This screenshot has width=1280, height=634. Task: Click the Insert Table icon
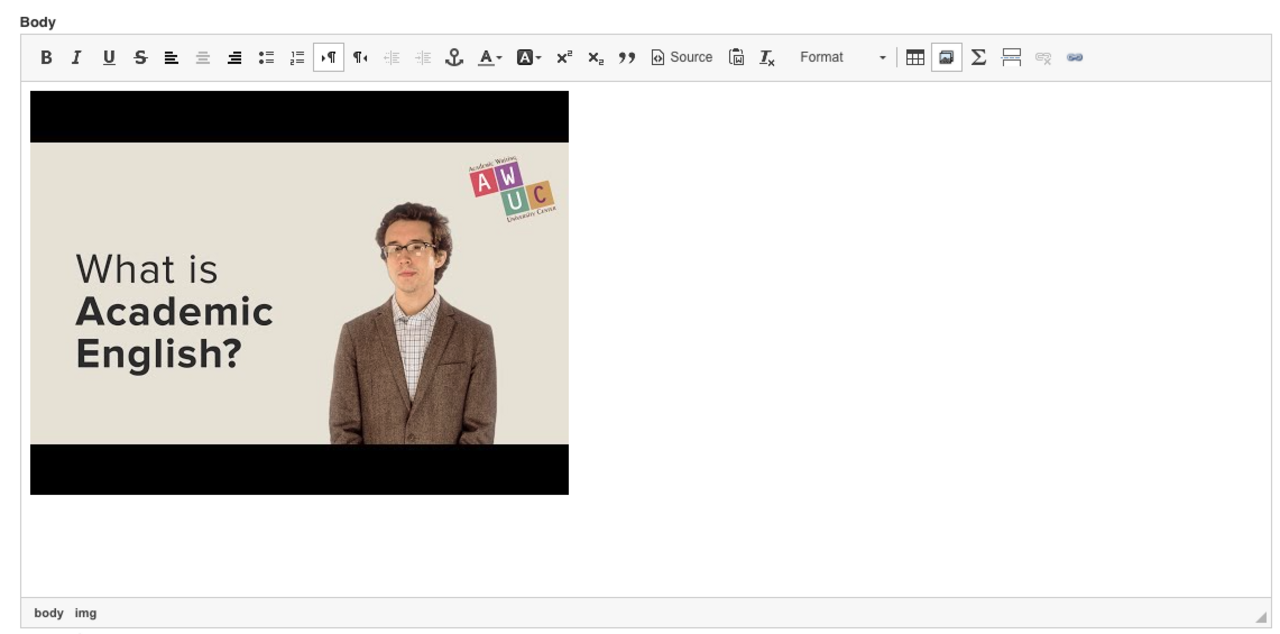point(915,58)
